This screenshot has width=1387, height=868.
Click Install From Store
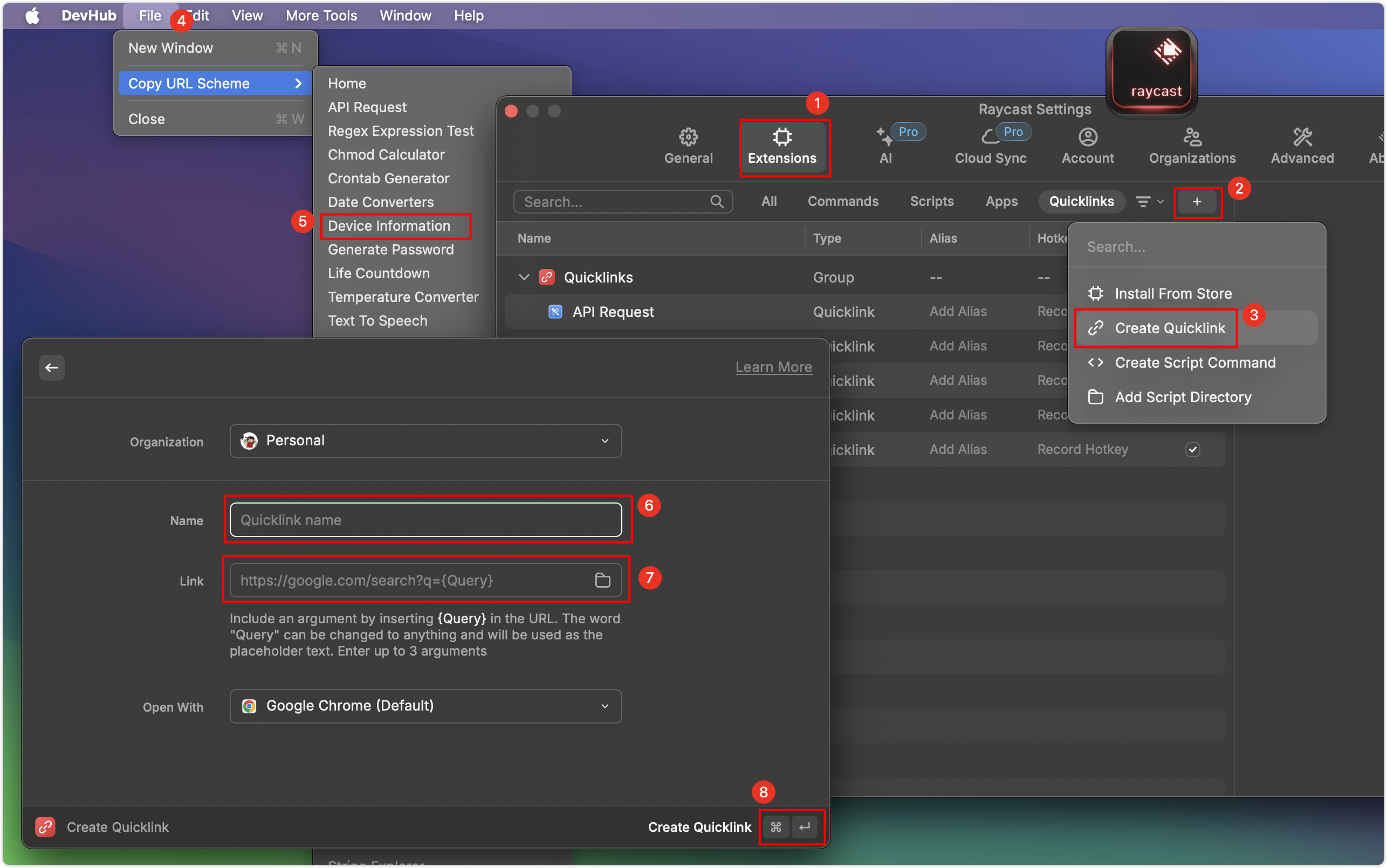(1173, 293)
